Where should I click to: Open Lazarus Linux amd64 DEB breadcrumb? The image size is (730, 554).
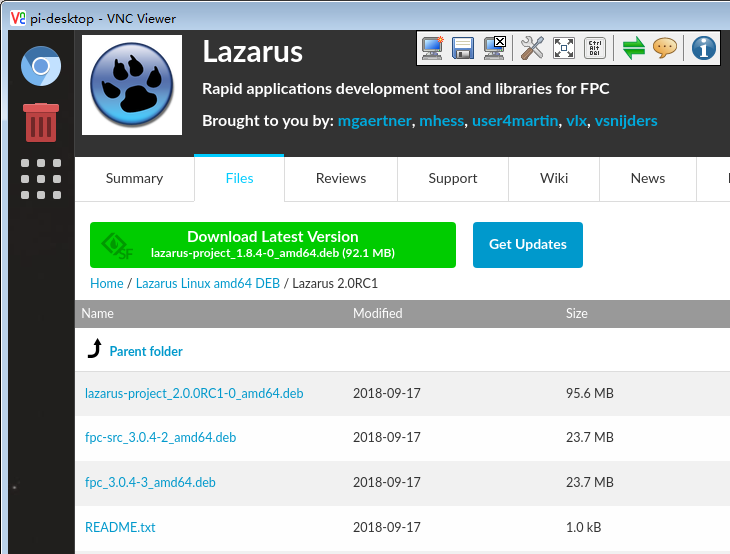click(208, 284)
